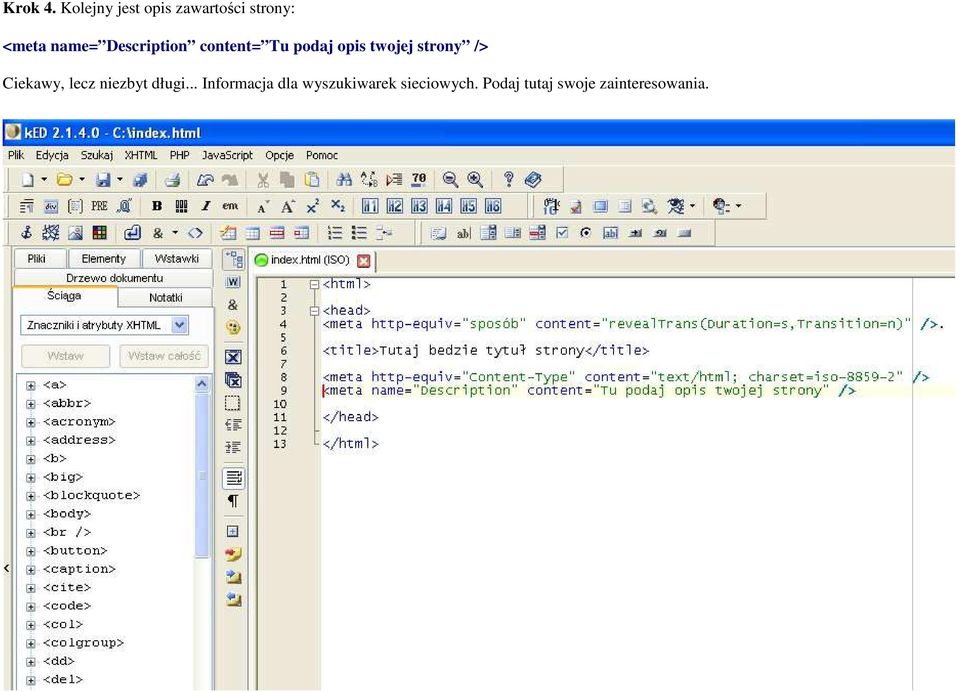Image resolution: width=960 pixels, height=692 pixels.
Task: Insert an H1 heading
Action: pyautogui.click(x=370, y=206)
